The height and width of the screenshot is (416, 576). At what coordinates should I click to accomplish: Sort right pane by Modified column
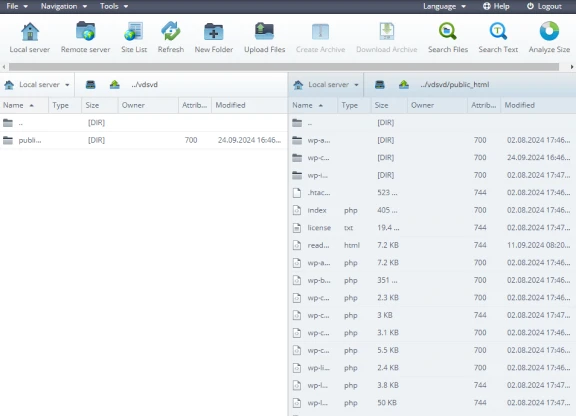click(x=538, y=105)
